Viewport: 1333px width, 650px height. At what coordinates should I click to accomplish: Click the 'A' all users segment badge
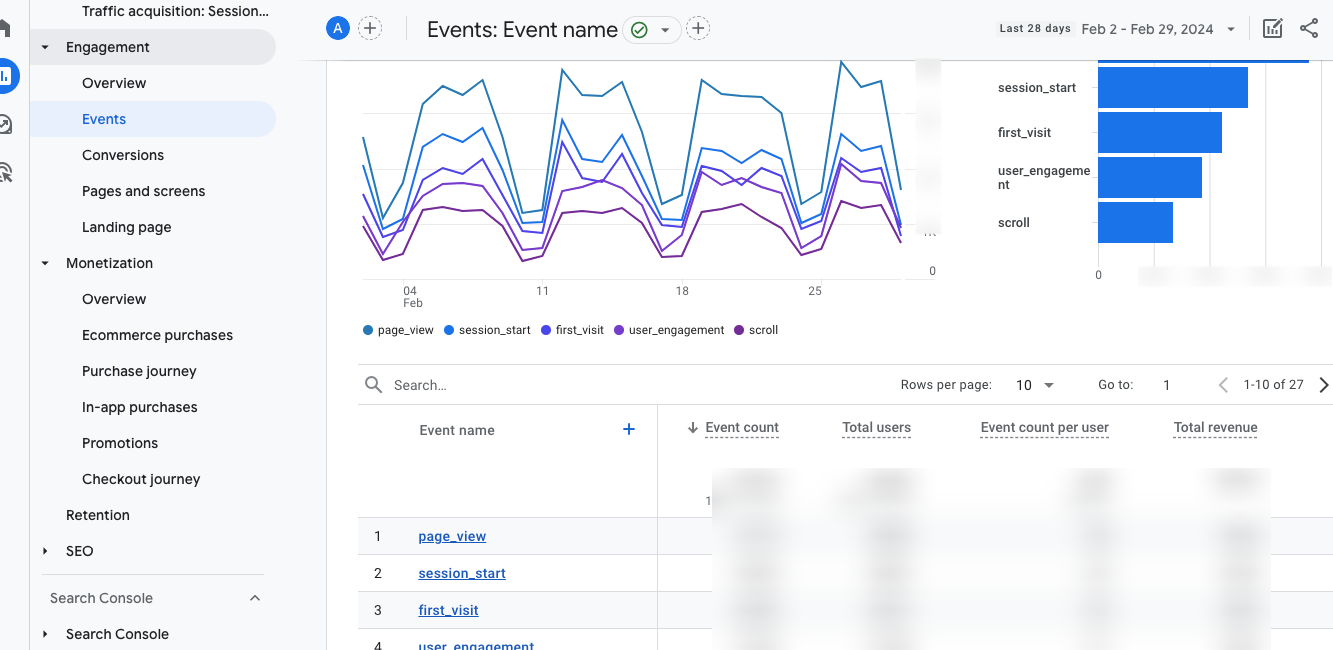click(x=338, y=28)
